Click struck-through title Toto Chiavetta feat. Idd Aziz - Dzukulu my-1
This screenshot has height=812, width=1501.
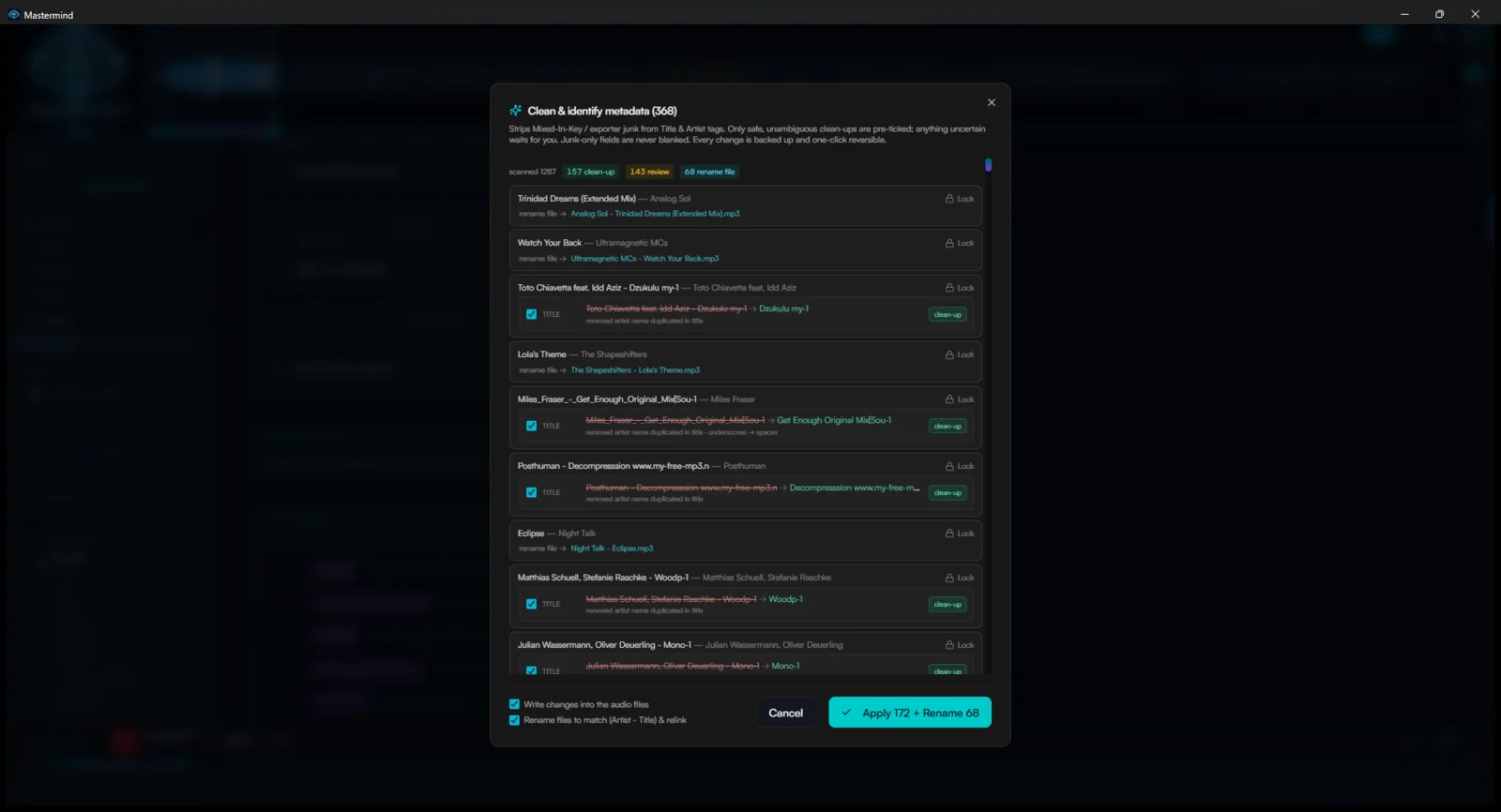(666, 308)
